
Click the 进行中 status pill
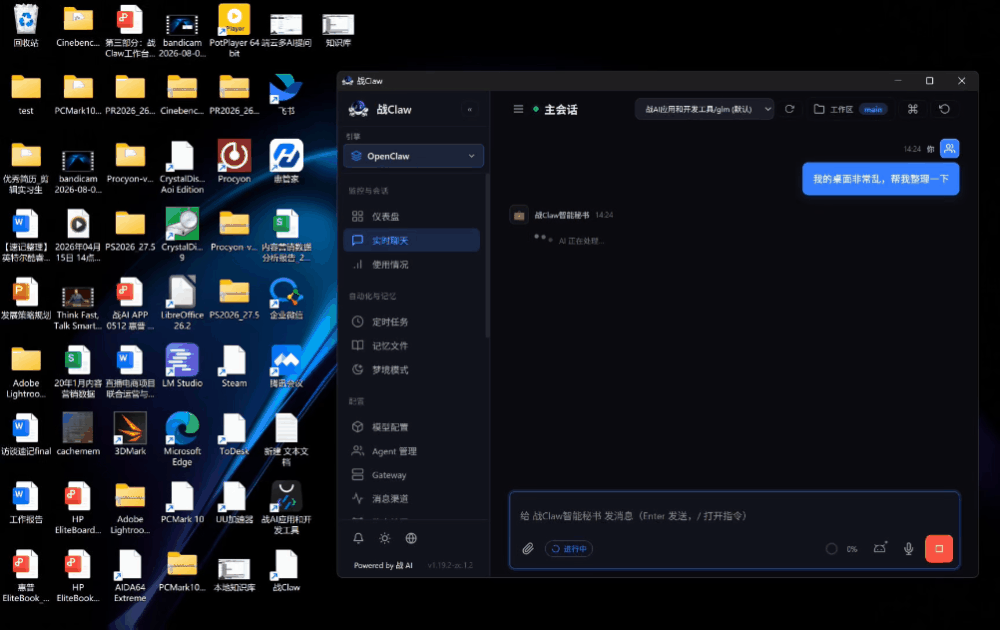pyautogui.click(x=569, y=548)
